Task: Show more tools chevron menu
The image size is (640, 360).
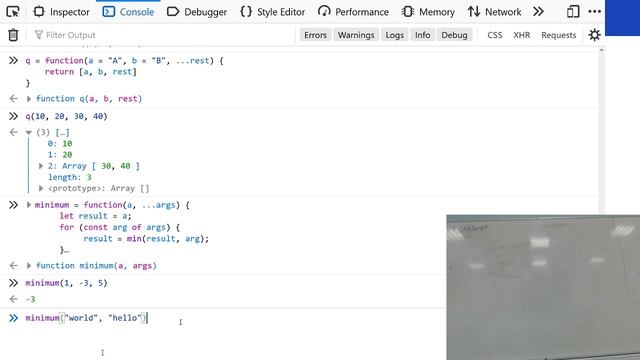Action: click(x=538, y=12)
